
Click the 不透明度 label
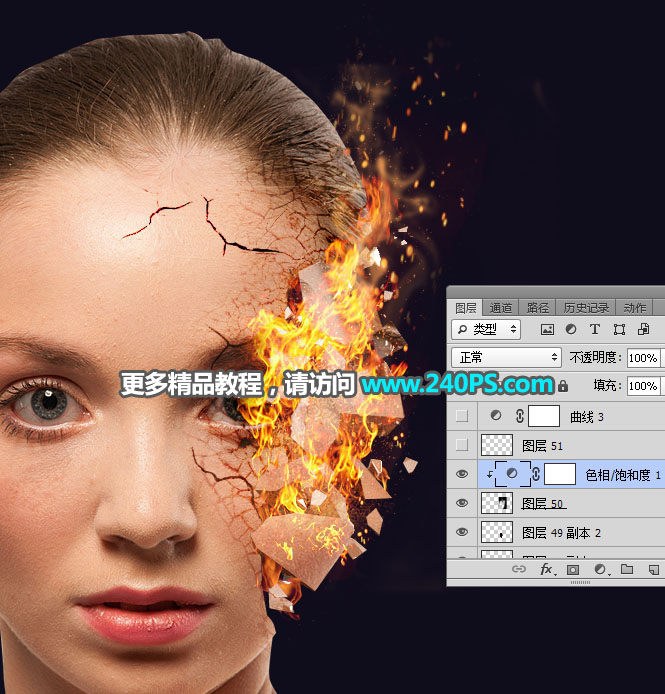pyautogui.click(x=595, y=357)
